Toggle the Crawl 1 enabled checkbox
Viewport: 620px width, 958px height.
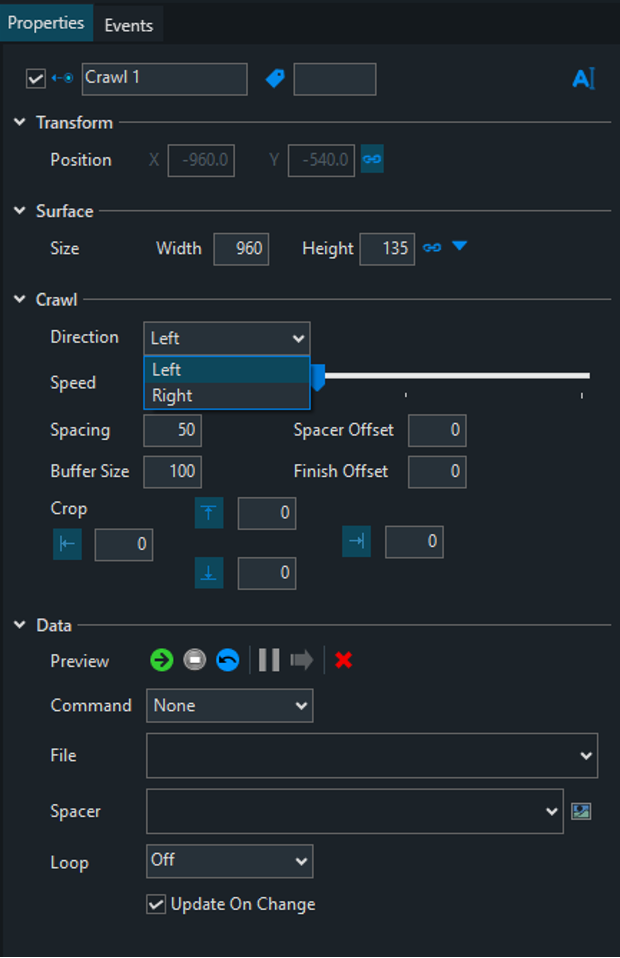click(x=36, y=79)
